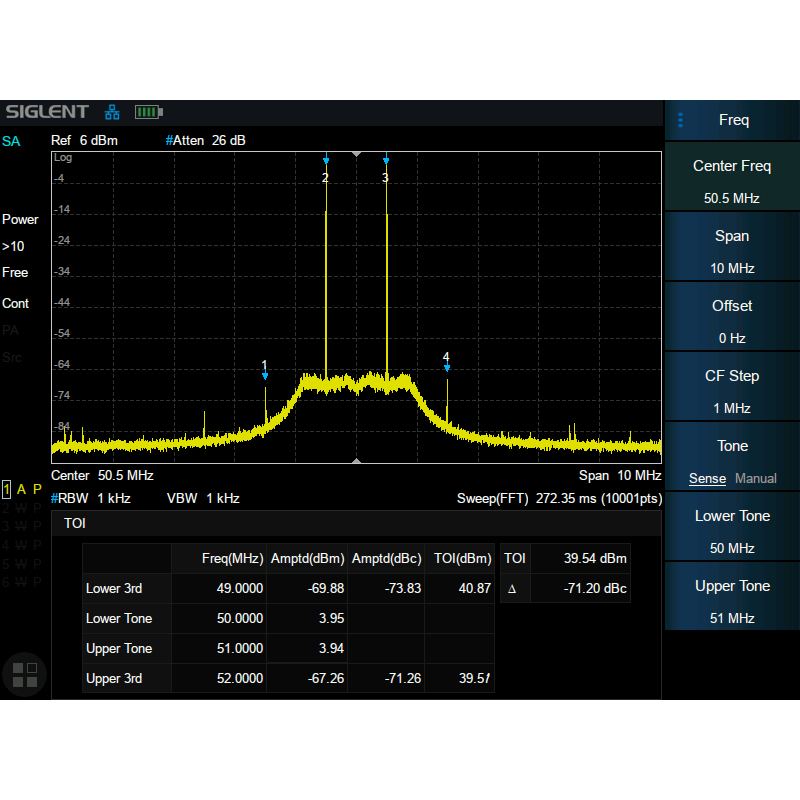
Task: Select trace 1 in the trace list
Action: pos(7,489)
